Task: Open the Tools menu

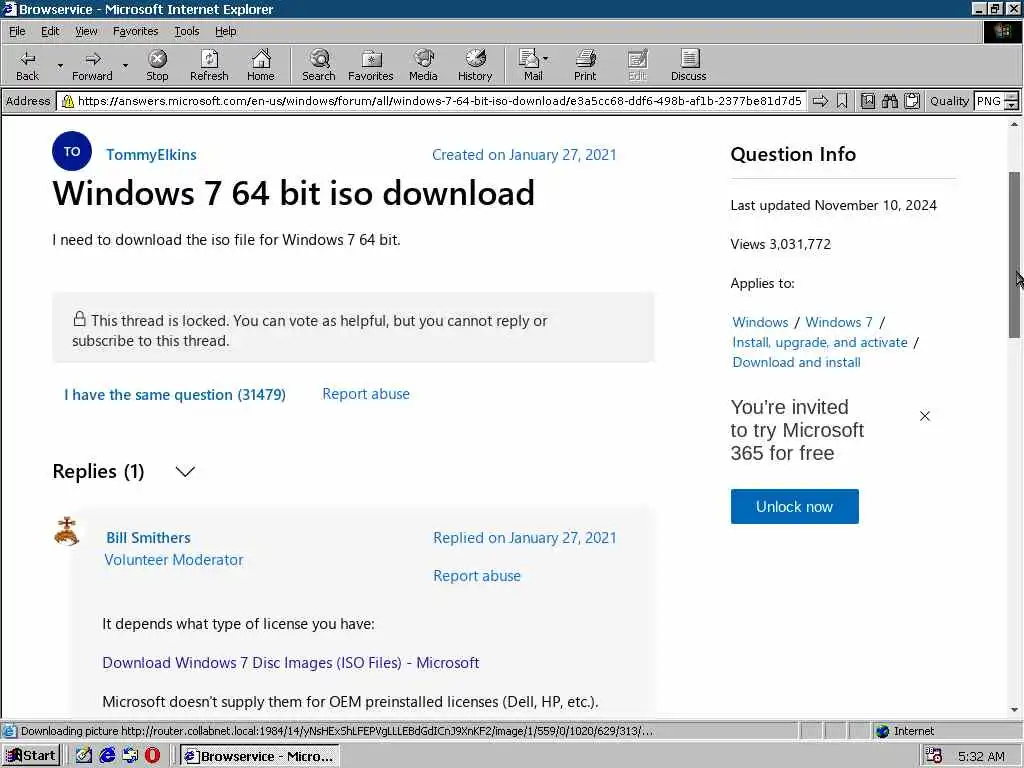Action: 186,31
